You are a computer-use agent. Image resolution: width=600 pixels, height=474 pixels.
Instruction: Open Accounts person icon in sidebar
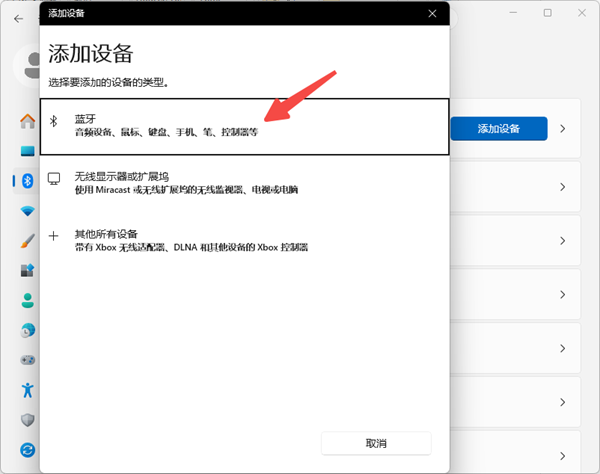point(28,301)
